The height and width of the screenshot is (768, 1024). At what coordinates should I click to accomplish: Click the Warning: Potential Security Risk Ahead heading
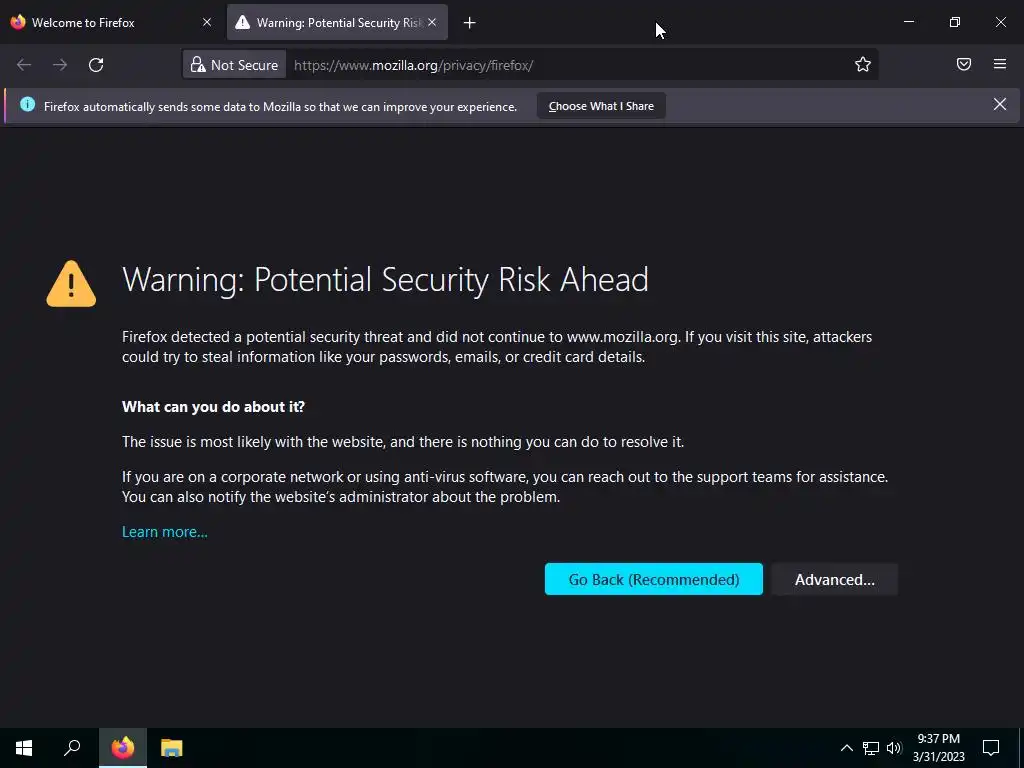(385, 280)
